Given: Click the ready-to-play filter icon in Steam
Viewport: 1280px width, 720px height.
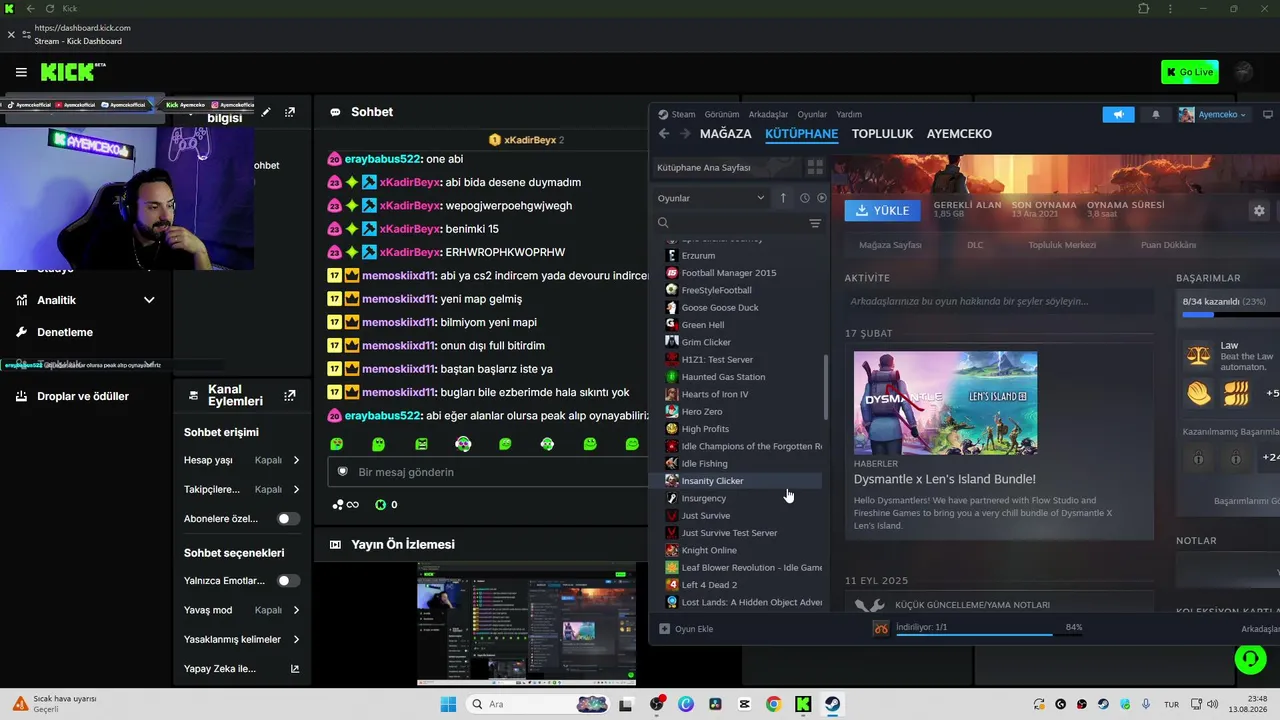Looking at the screenshot, I should 822,198.
